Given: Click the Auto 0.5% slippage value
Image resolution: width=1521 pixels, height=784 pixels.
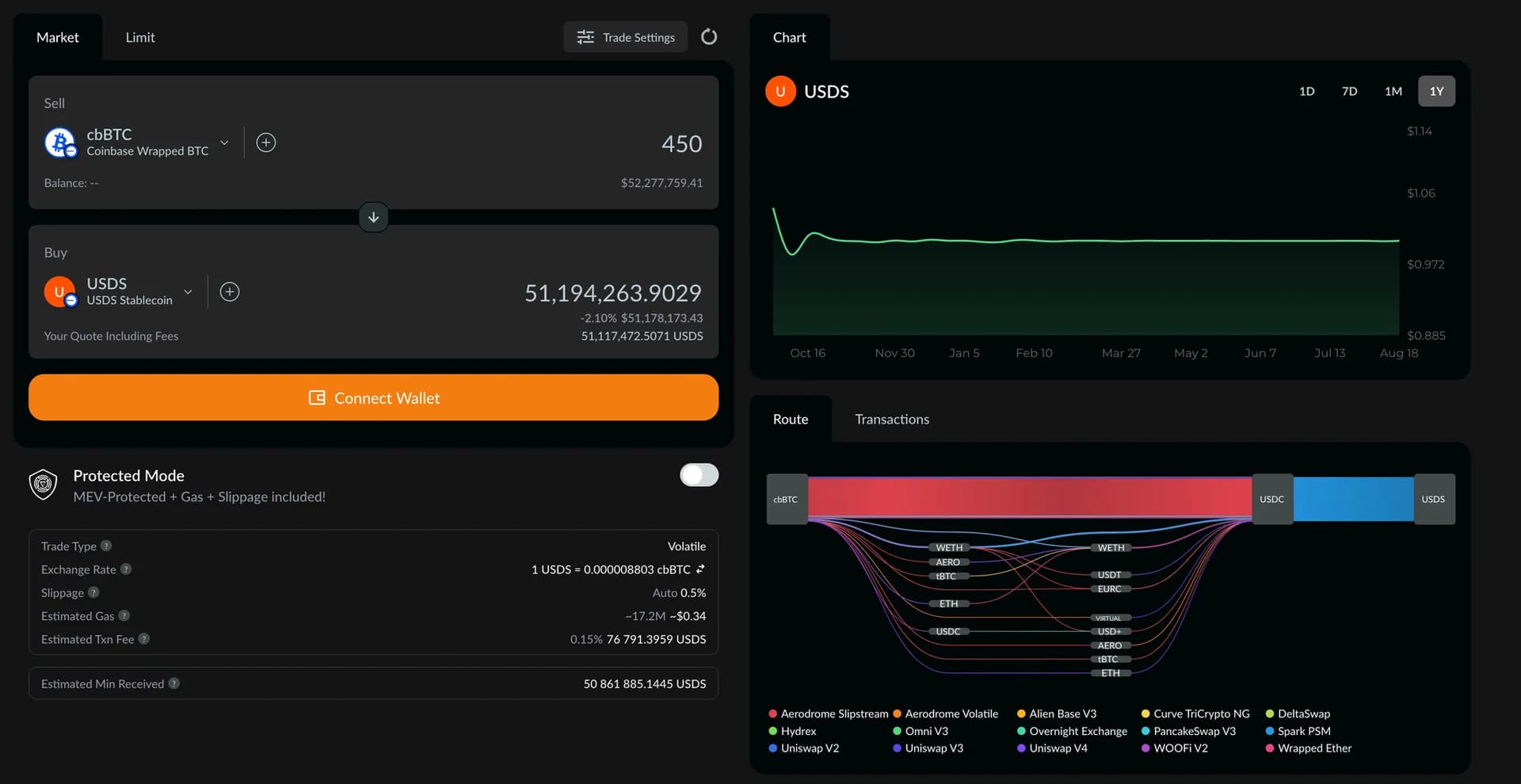Looking at the screenshot, I should (x=679, y=592).
